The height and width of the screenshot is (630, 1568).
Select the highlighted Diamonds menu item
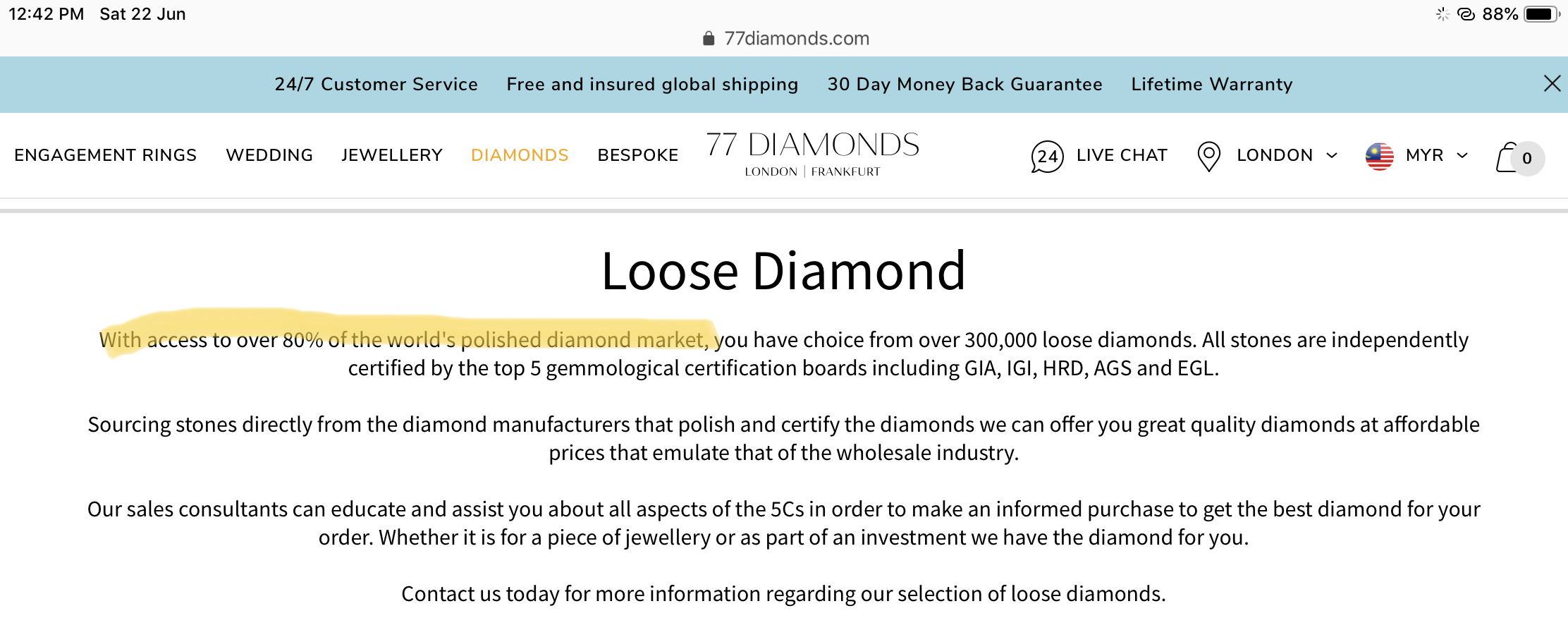pyautogui.click(x=520, y=155)
